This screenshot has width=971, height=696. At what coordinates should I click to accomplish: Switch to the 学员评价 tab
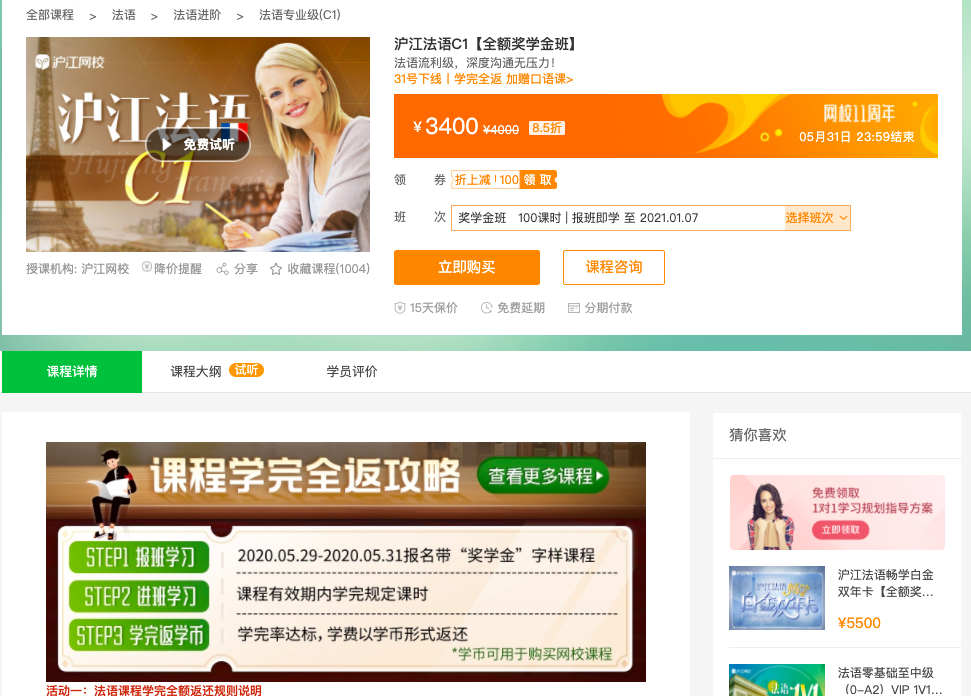coord(352,371)
